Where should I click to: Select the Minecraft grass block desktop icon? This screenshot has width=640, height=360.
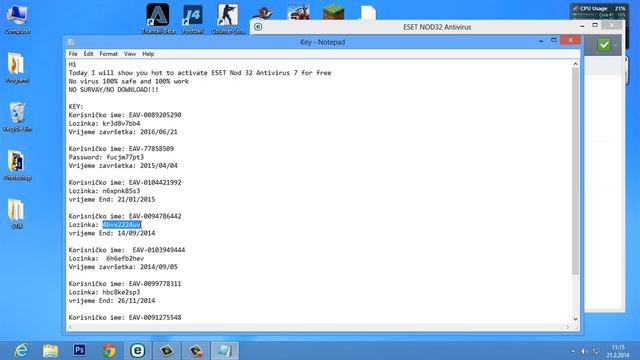[333, 12]
